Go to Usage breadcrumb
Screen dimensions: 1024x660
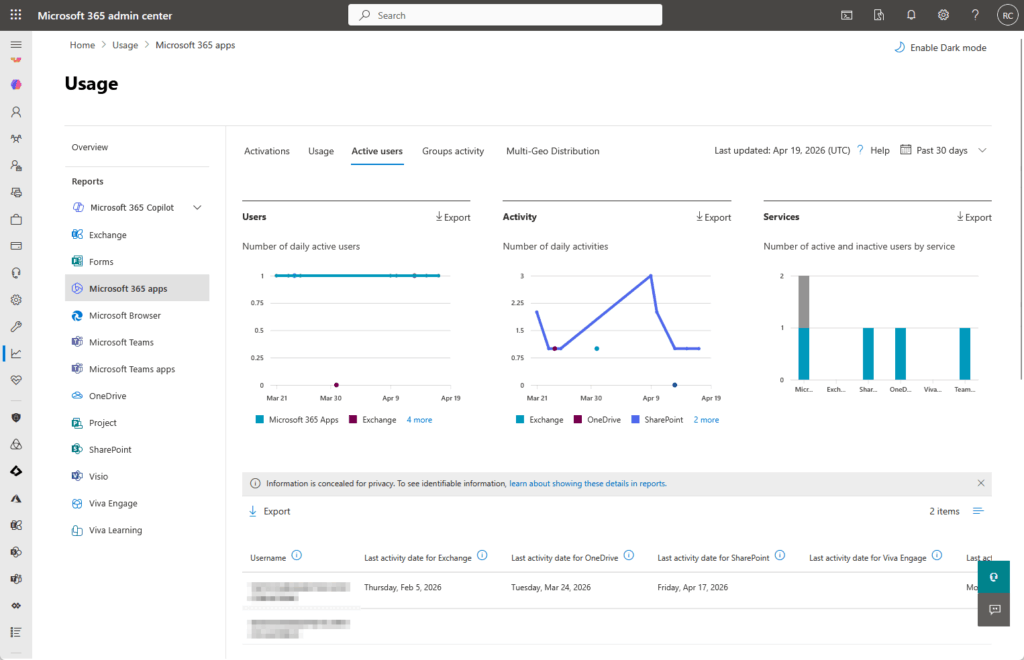pyautogui.click(x=125, y=45)
